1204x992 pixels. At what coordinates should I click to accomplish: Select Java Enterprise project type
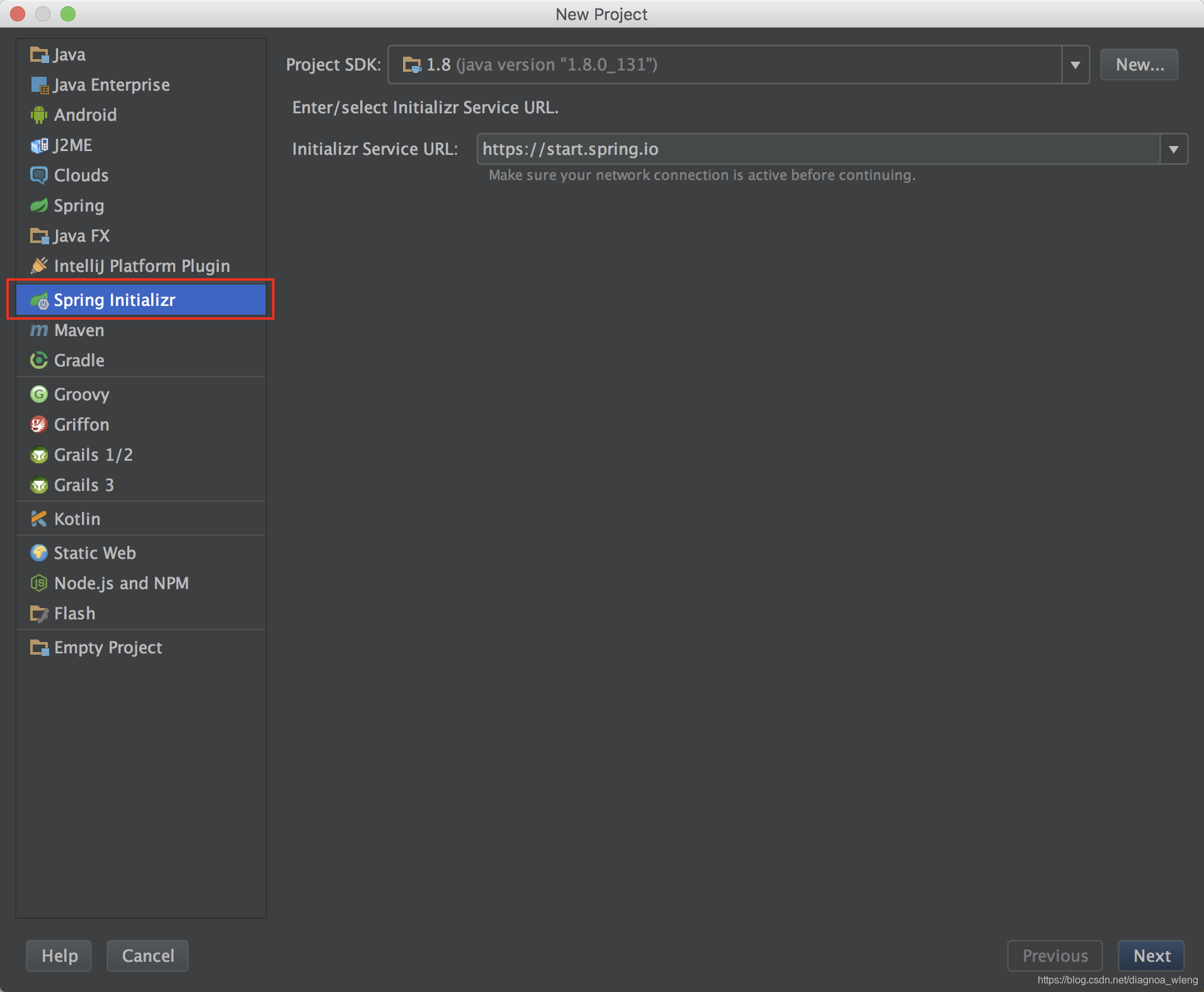tap(141, 85)
